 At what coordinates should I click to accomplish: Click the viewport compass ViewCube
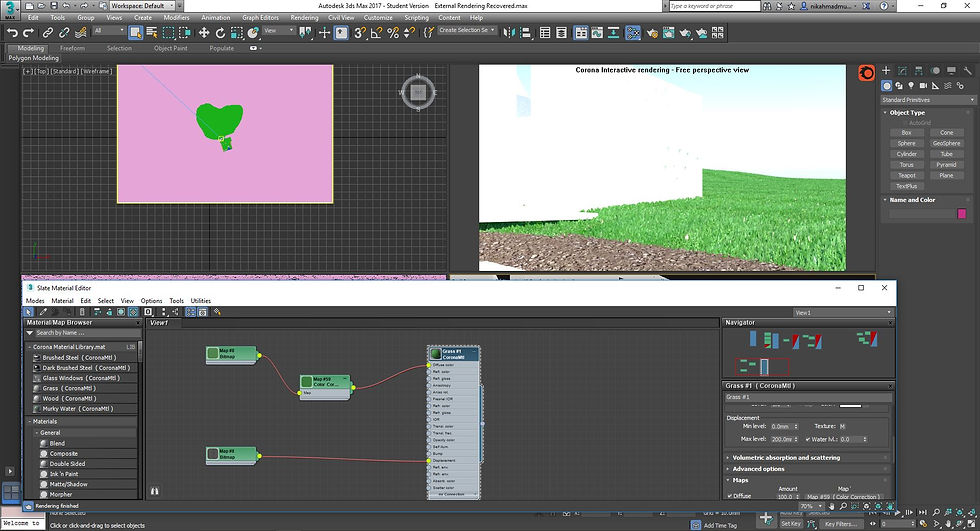pos(418,92)
